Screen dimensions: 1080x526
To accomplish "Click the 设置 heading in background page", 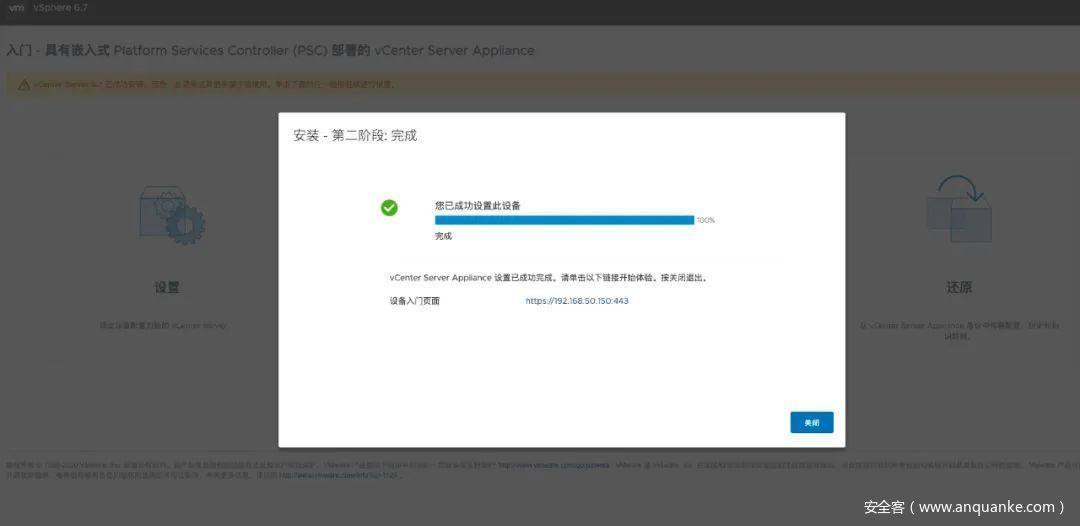I will 167,287.
